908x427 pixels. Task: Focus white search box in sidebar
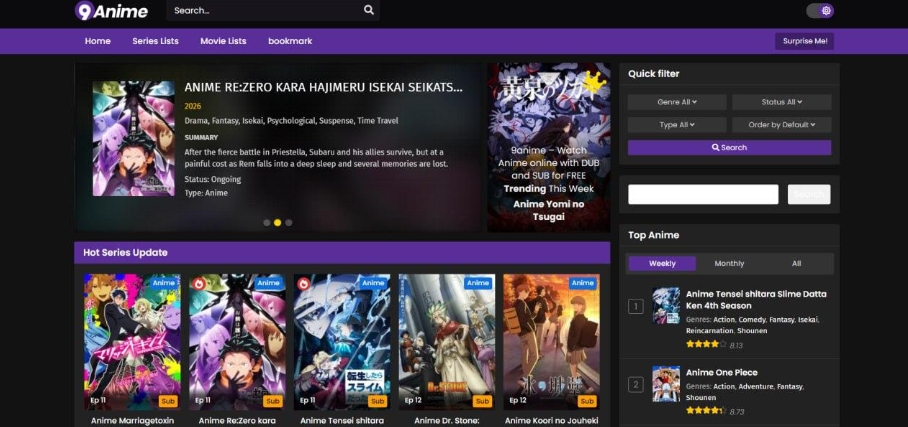(703, 194)
